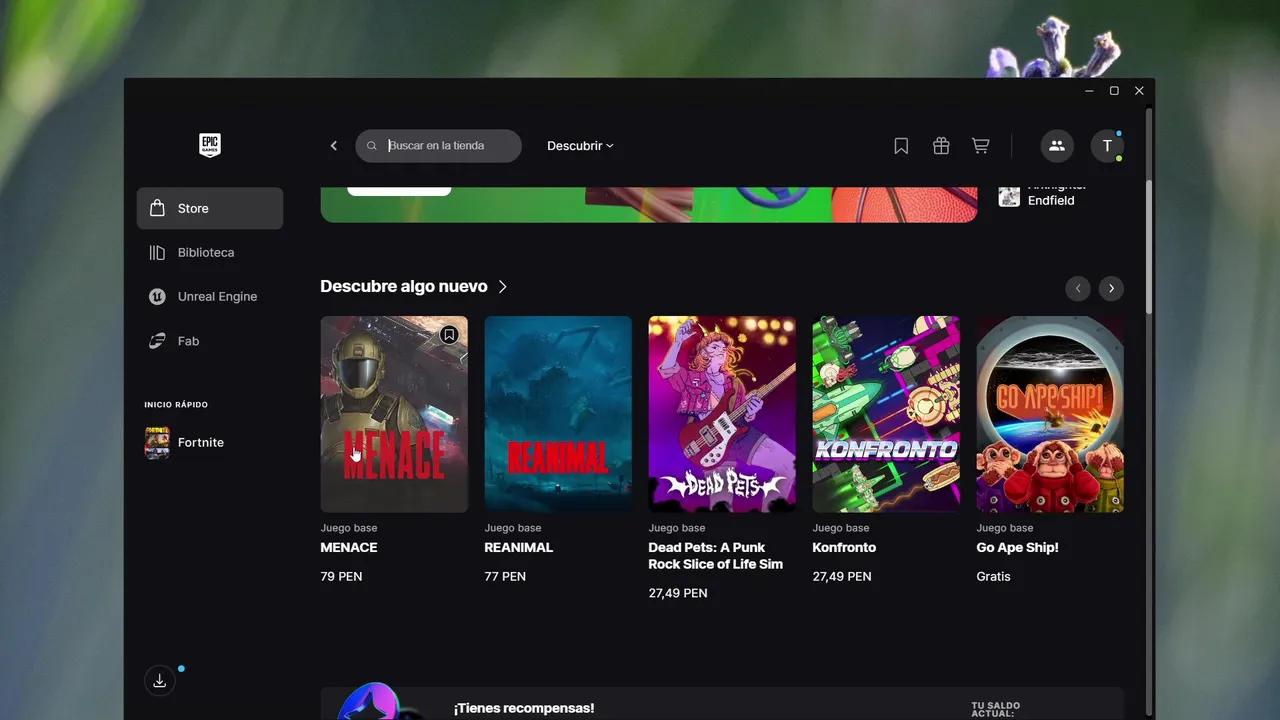This screenshot has width=1280, height=720.
Task: Click the Unreal Engine logo icon
Action: 157,297
